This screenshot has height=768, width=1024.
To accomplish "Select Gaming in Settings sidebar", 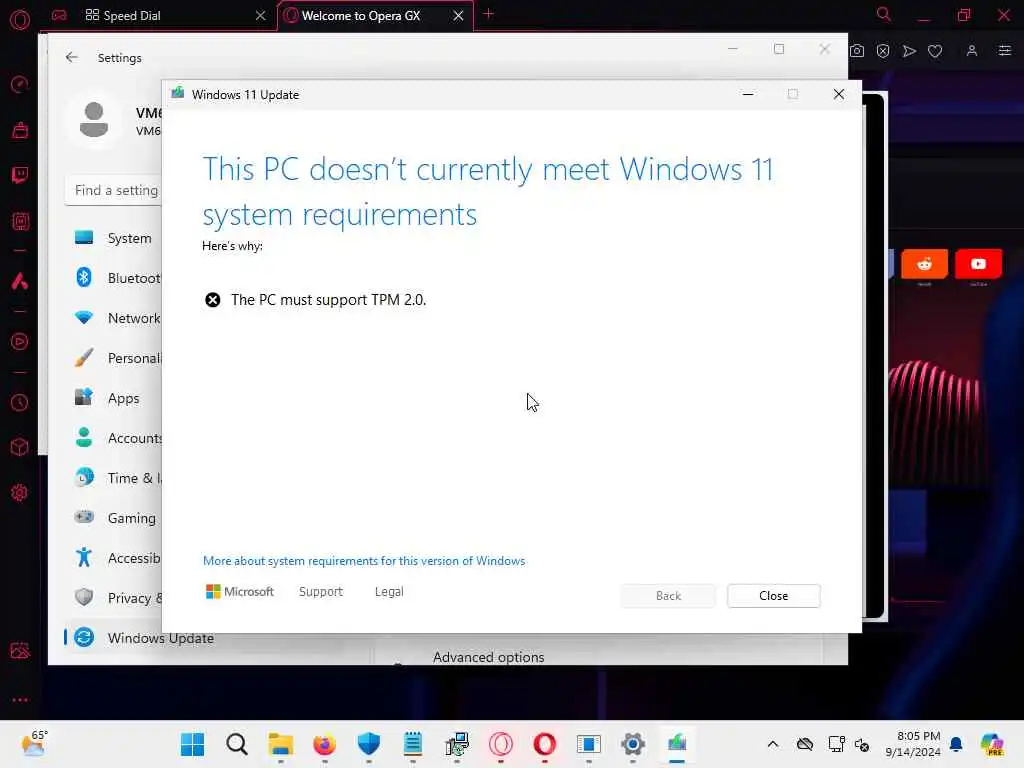I will [x=114, y=518].
